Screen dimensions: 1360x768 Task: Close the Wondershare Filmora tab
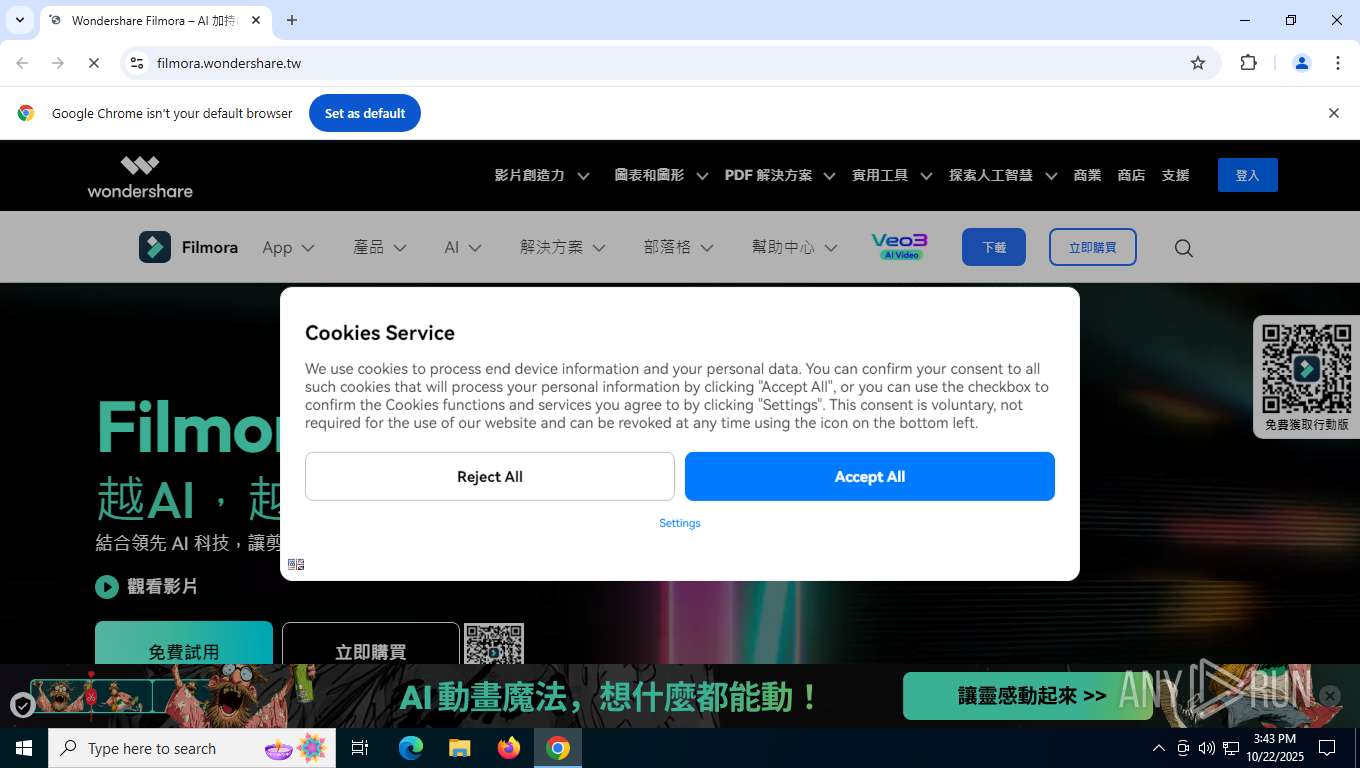click(x=256, y=20)
